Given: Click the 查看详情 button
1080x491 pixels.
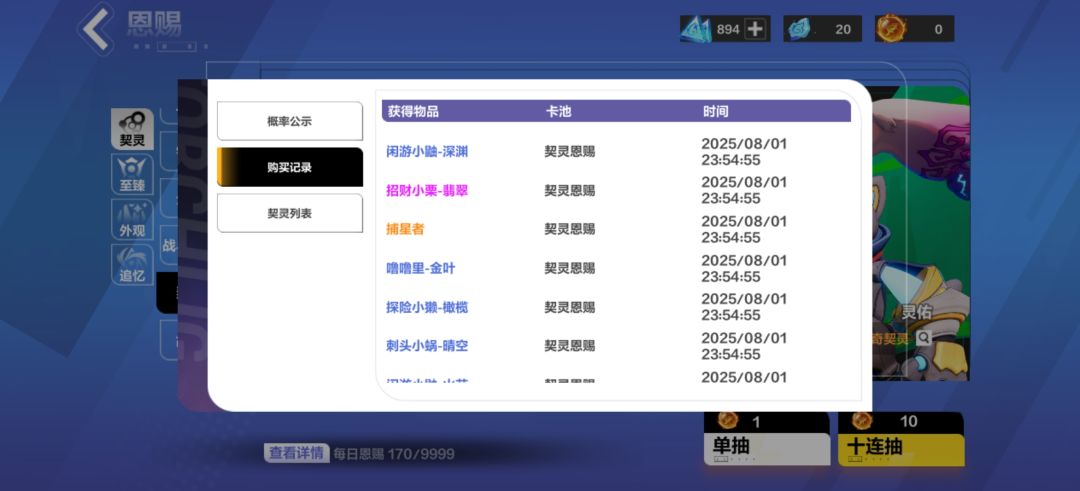Looking at the screenshot, I should (x=296, y=453).
